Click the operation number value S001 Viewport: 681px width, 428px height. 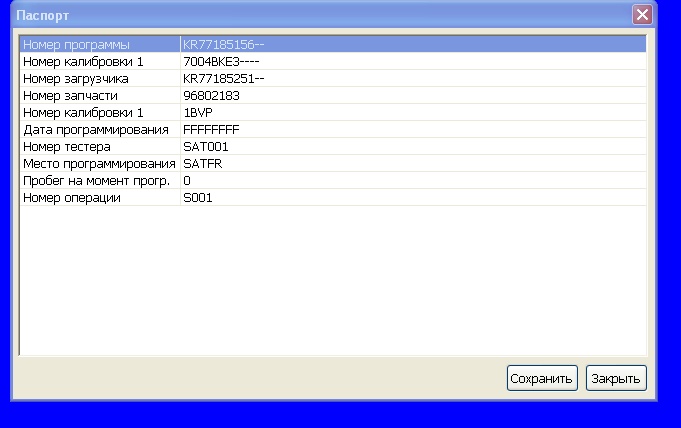[x=198, y=198]
